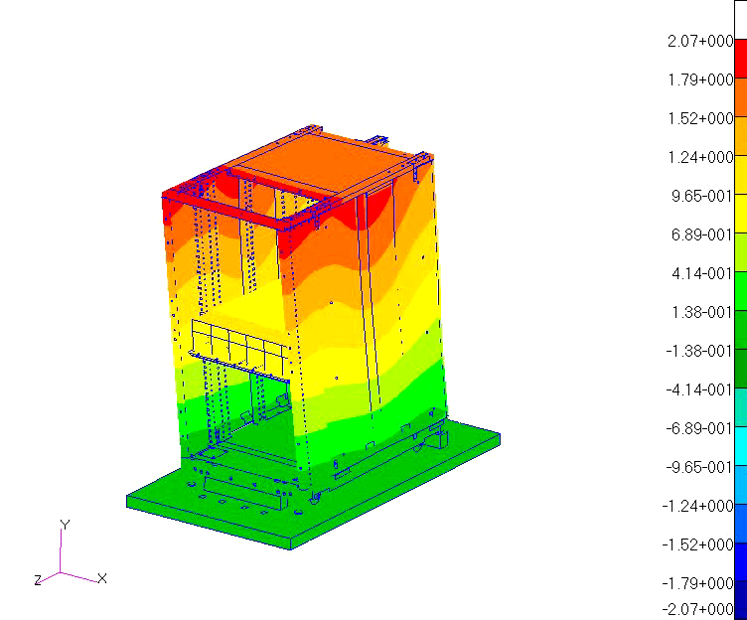Click the X axis label on triad
Screen dimensions: 747x620
[102, 578]
